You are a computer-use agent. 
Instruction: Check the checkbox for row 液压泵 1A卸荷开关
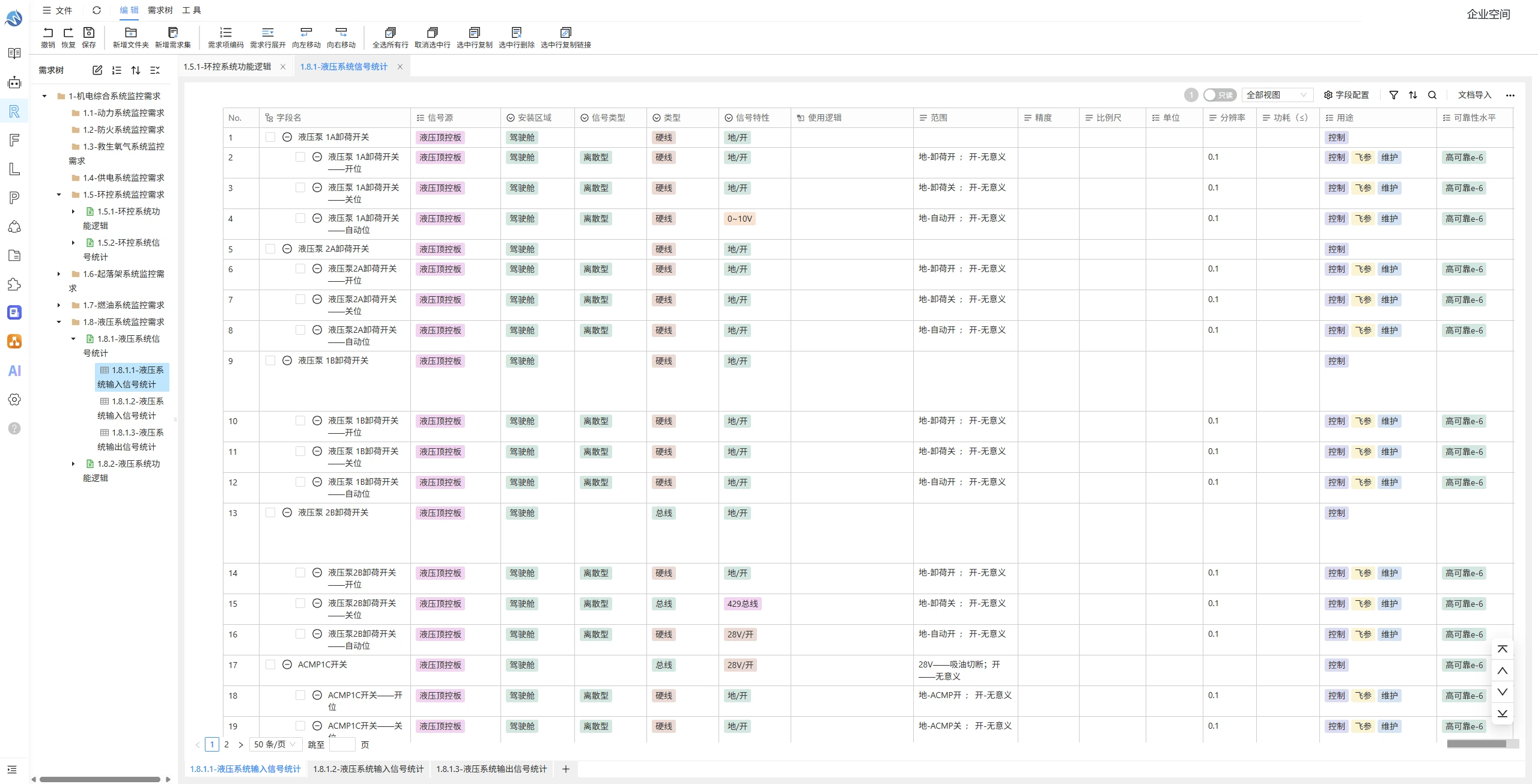(x=270, y=137)
